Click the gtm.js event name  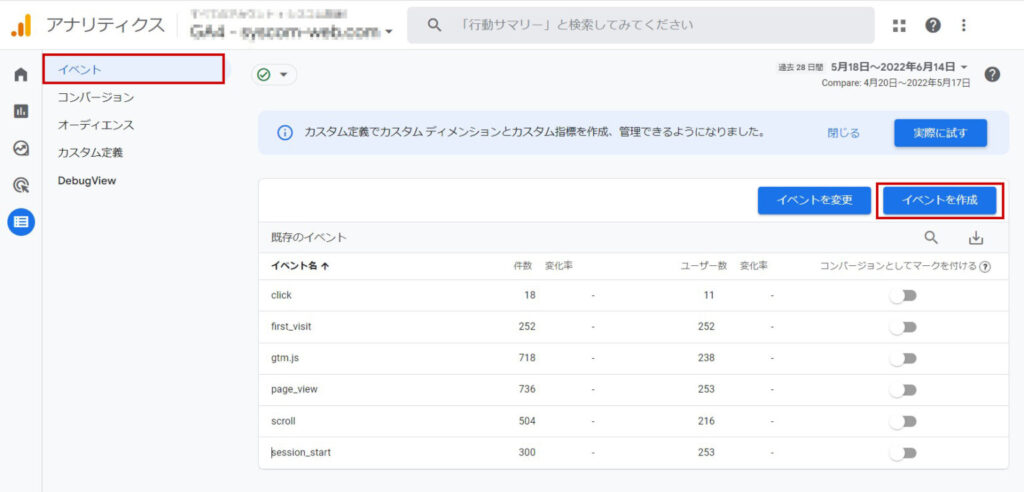285,358
